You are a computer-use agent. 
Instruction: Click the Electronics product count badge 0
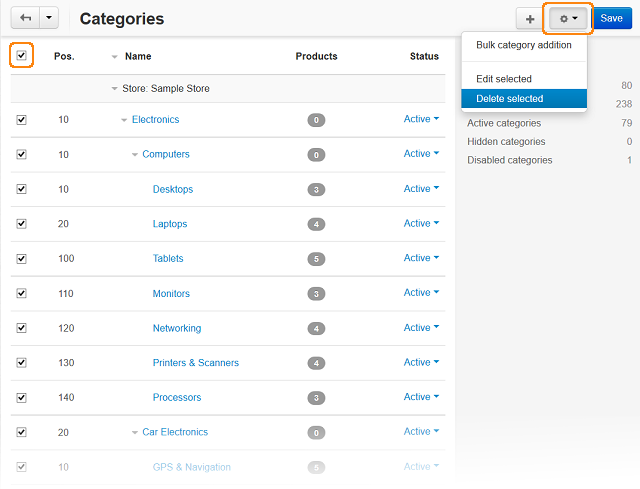click(x=316, y=120)
